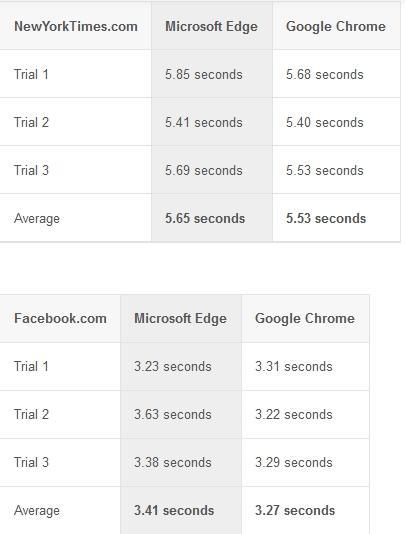This screenshot has height=534, width=405.
Task: Click the NewYorkTimes.com table header
Action: [76, 27]
